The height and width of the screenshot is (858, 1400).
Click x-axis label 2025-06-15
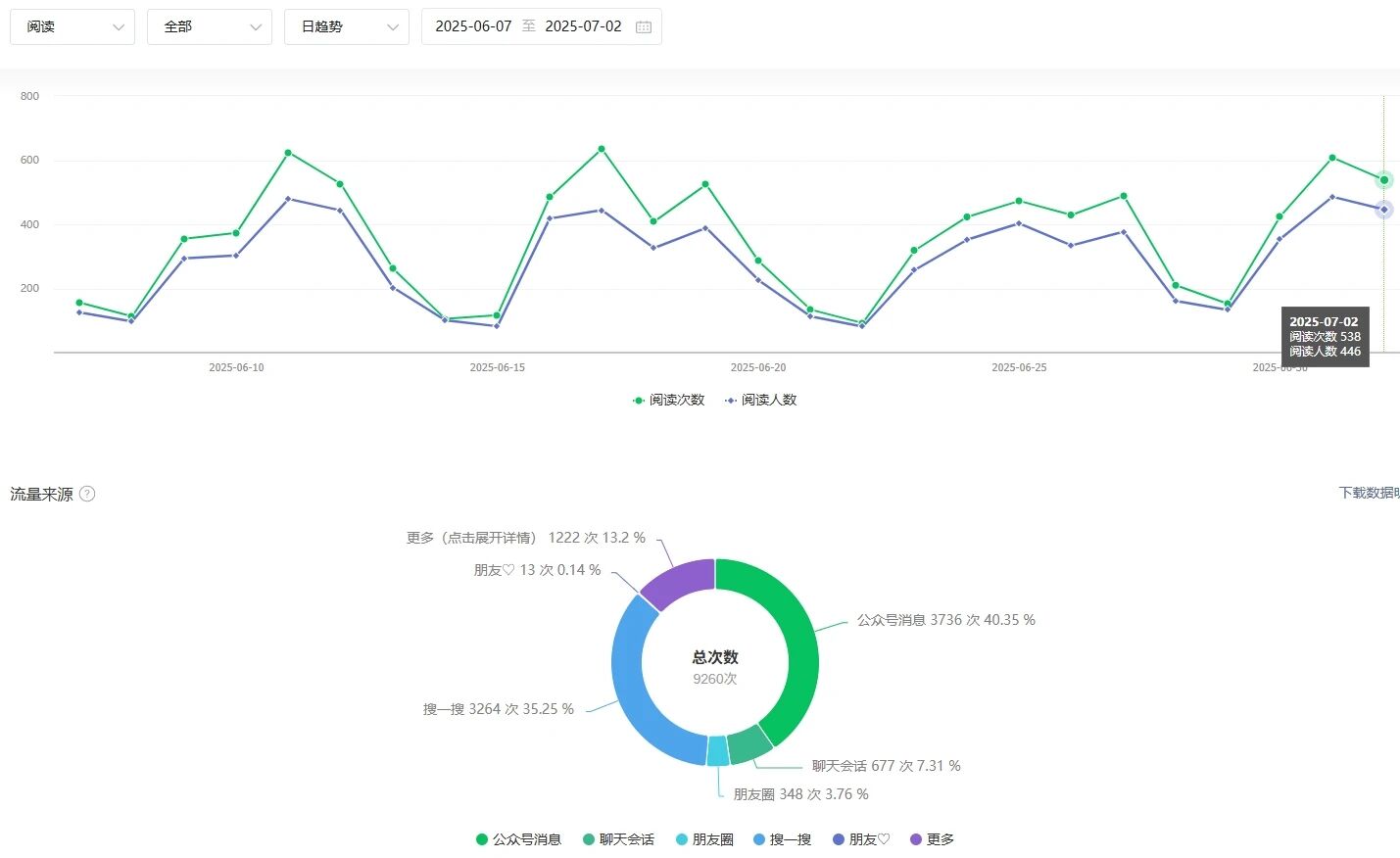pos(498,368)
